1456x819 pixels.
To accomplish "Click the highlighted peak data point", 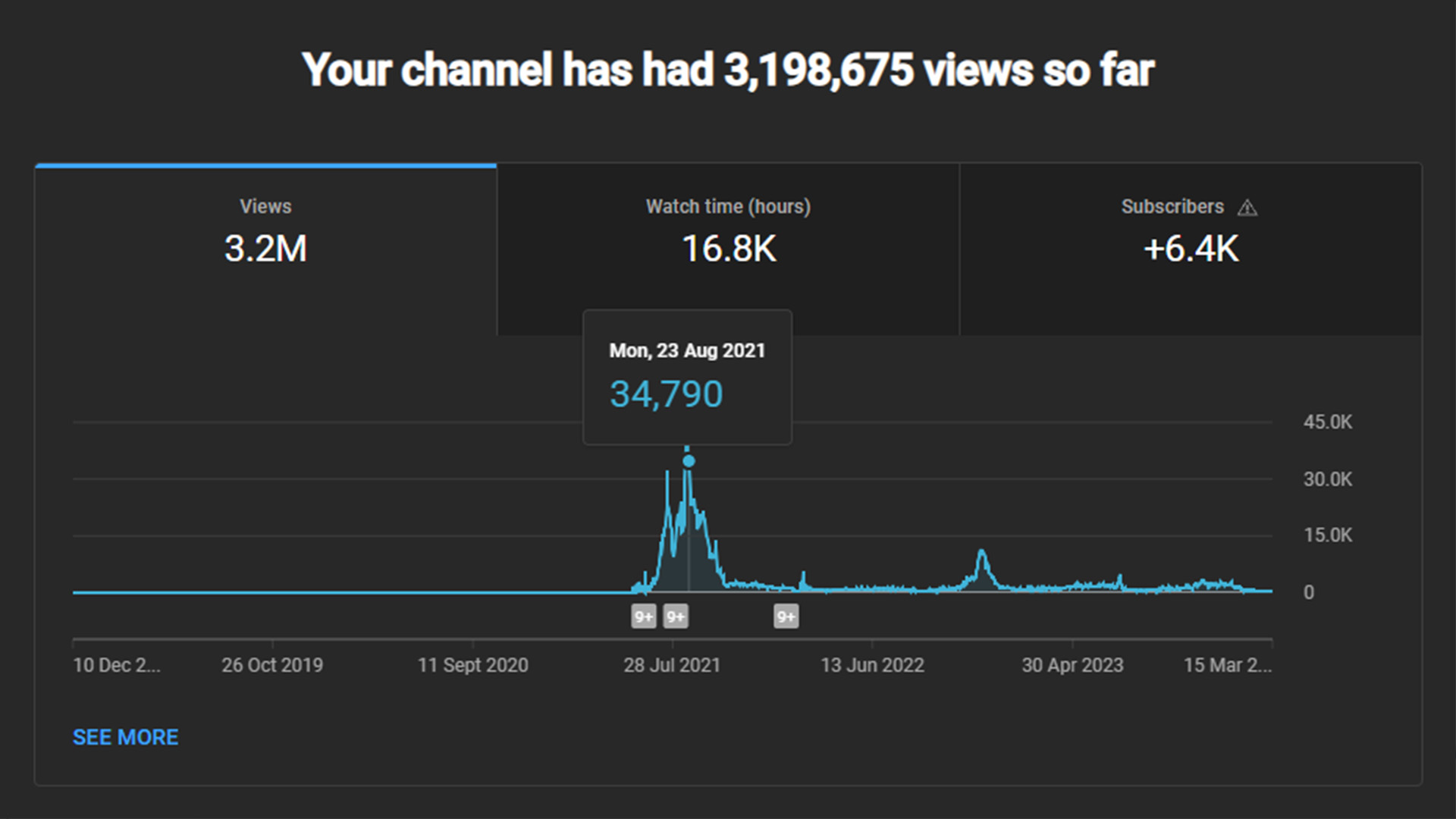I will coord(689,461).
